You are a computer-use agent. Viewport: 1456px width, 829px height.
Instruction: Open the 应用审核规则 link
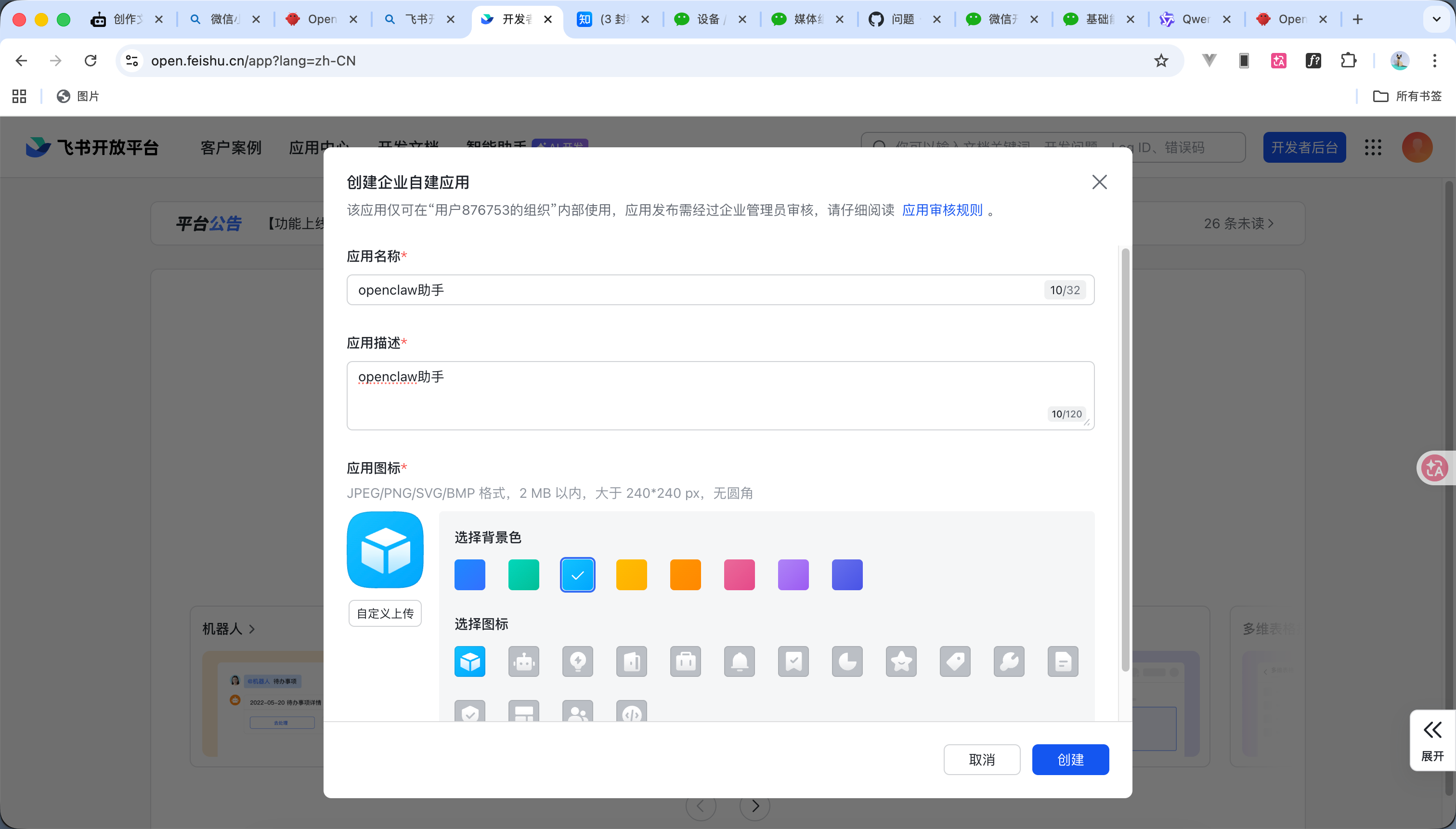point(942,209)
